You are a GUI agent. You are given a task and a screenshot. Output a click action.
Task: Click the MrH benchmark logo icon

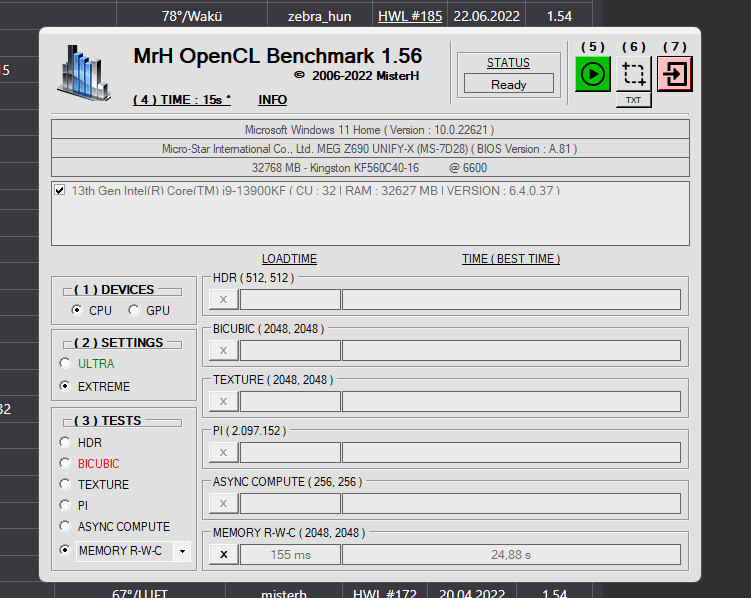coord(84,73)
